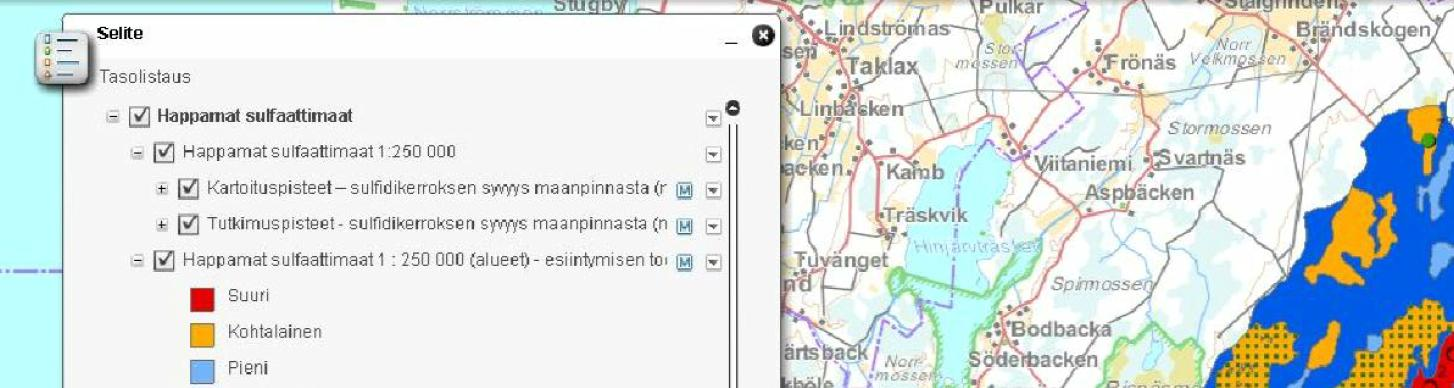This screenshot has width=1454, height=388.
Task: Open metadata icon for Tutkimuspisteet layer
Action: [685, 227]
